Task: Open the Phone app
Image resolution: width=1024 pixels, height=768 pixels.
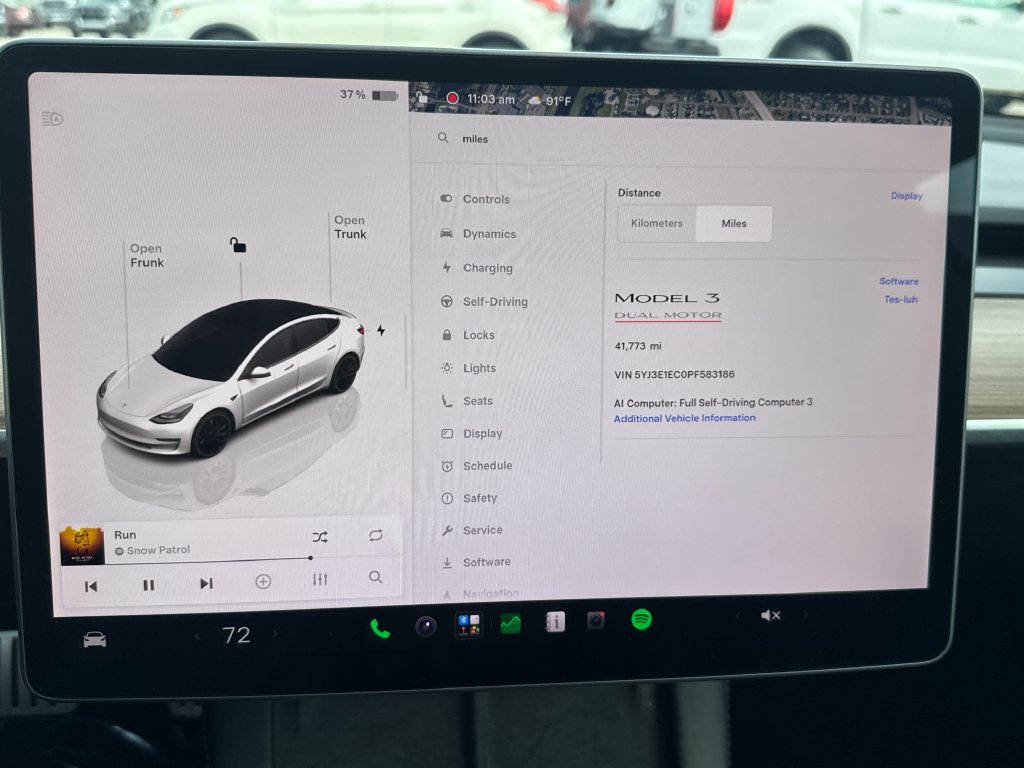Action: tap(380, 629)
